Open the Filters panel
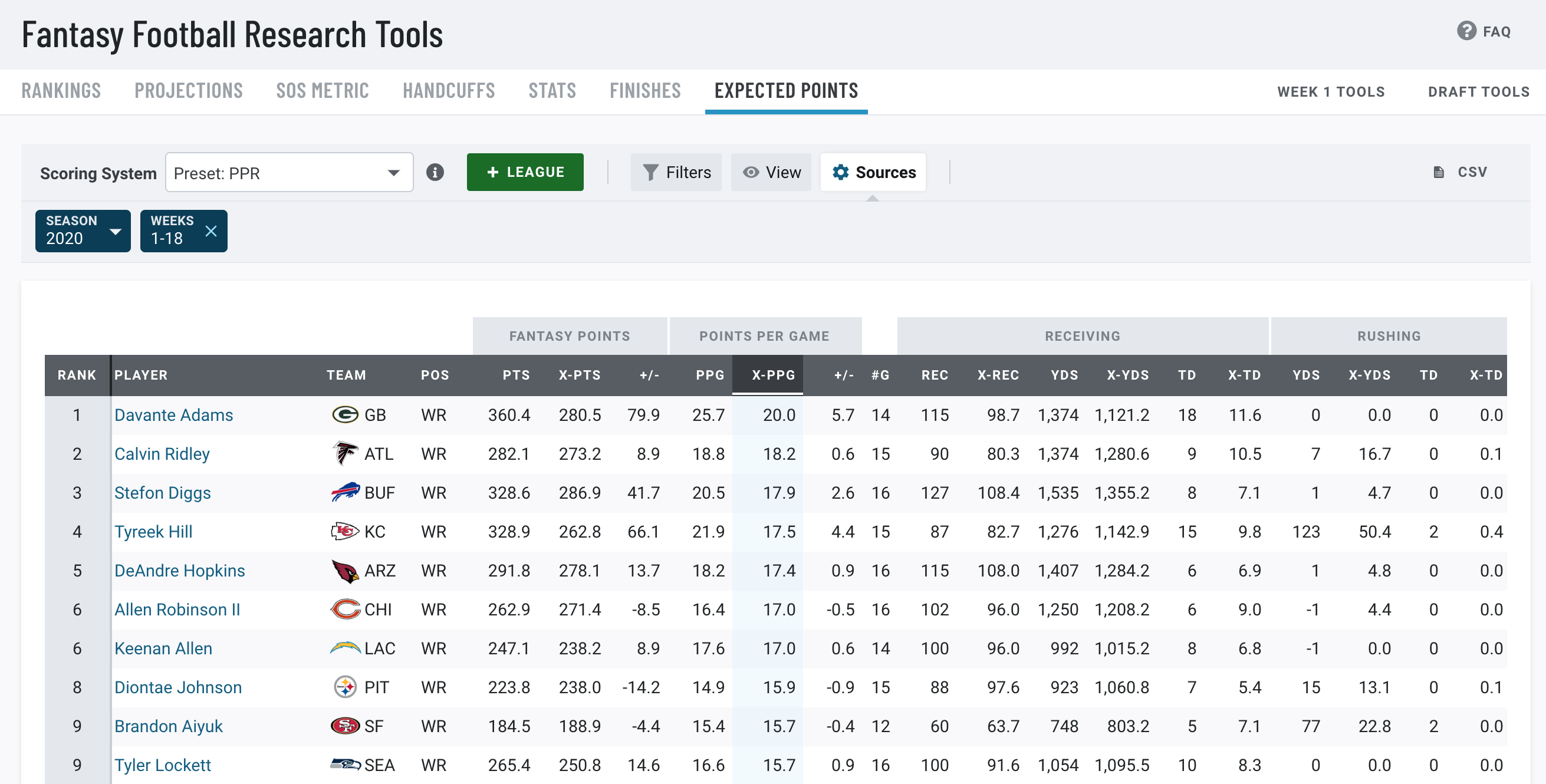 677,172
